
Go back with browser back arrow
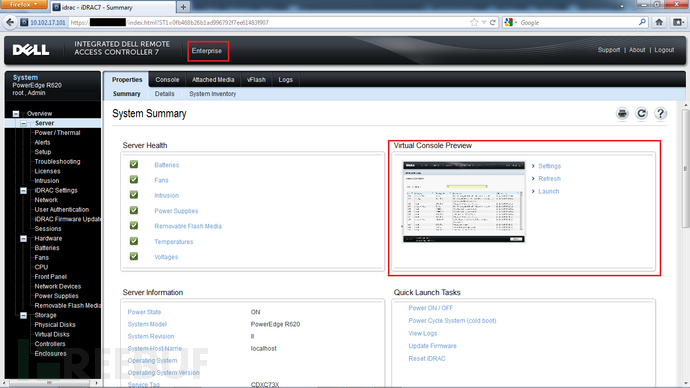tap(10, 22)
